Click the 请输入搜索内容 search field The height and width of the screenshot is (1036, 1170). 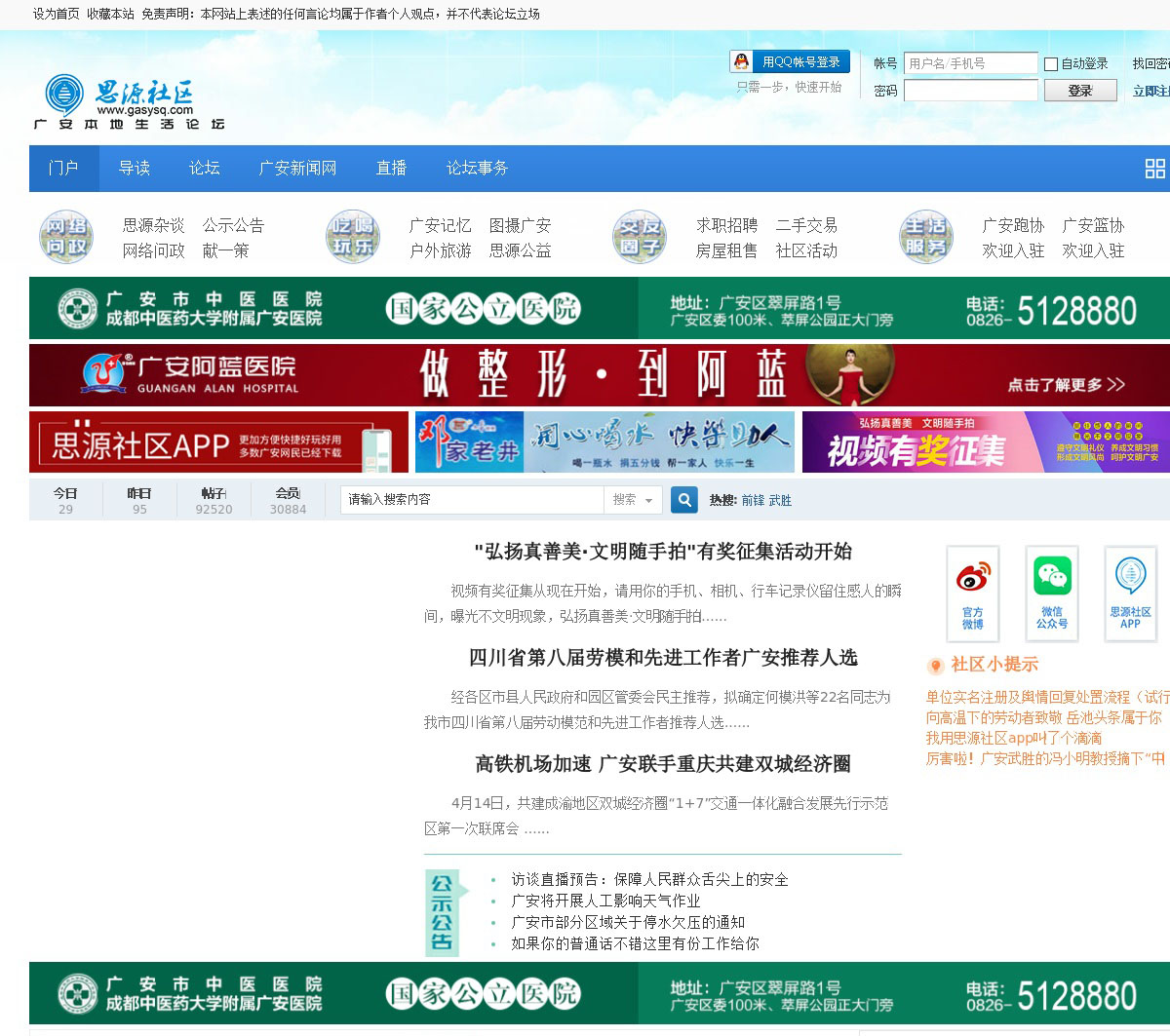click(472, 500)
